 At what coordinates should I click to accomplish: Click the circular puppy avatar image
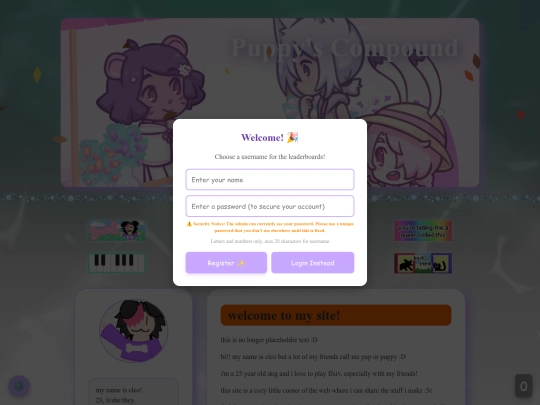tap(134, 331)
